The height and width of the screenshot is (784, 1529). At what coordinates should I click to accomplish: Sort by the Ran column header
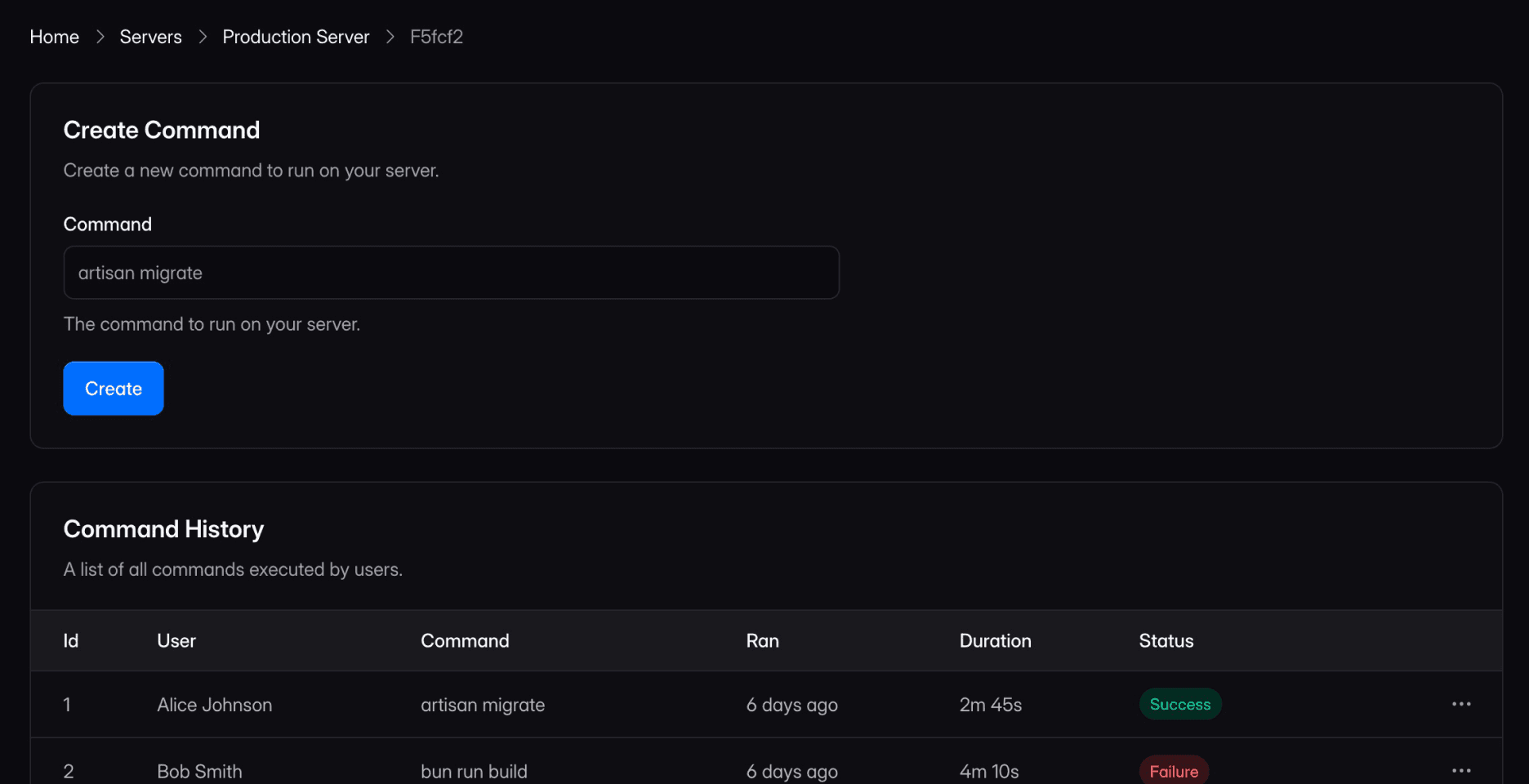coord(762,641)
